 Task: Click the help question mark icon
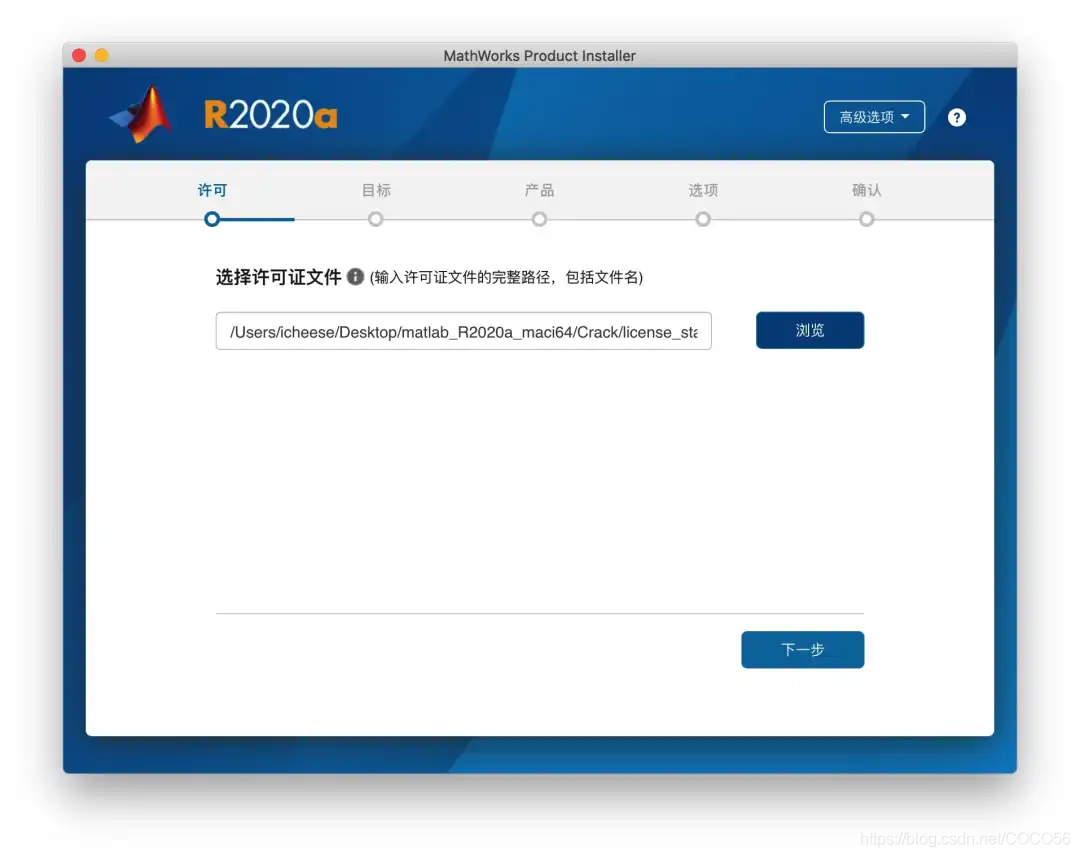tap(957, 118)
